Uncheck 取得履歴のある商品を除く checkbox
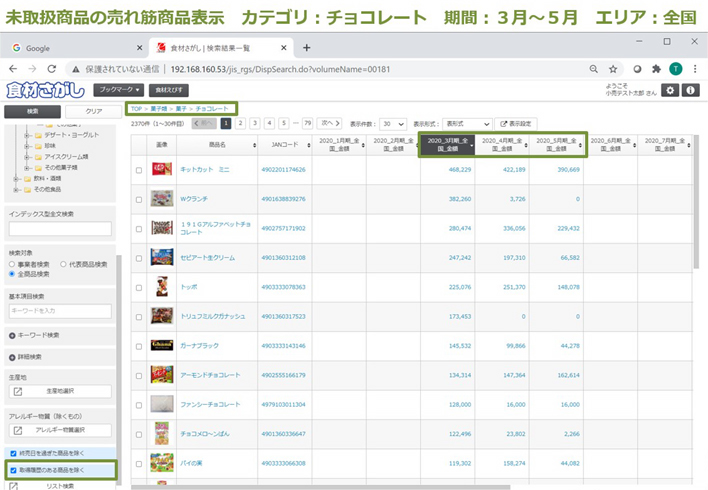Screen dimensions: 708x490 click(13, 470)
